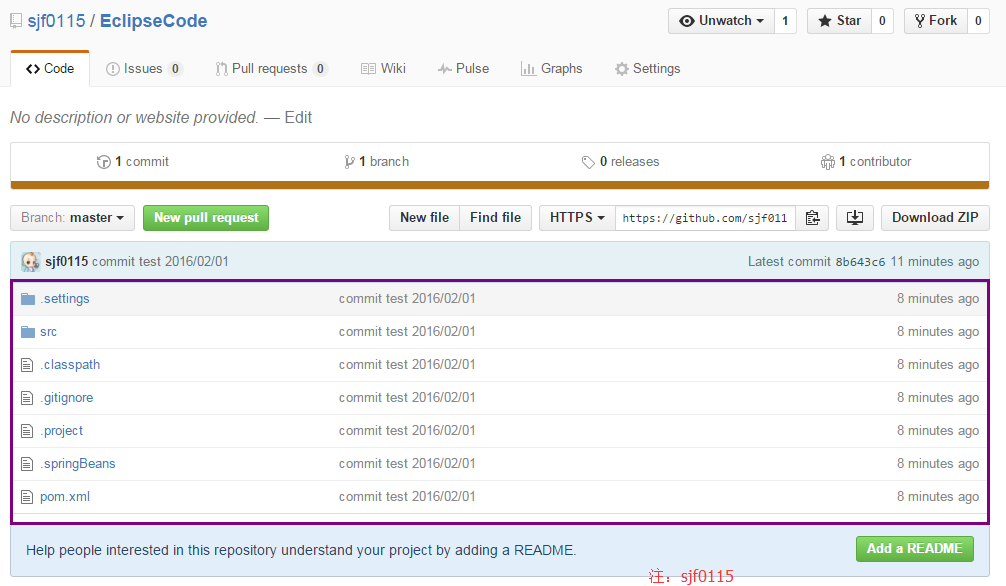
Task: Switch to the Pulse tab
Action: point(463,69)
